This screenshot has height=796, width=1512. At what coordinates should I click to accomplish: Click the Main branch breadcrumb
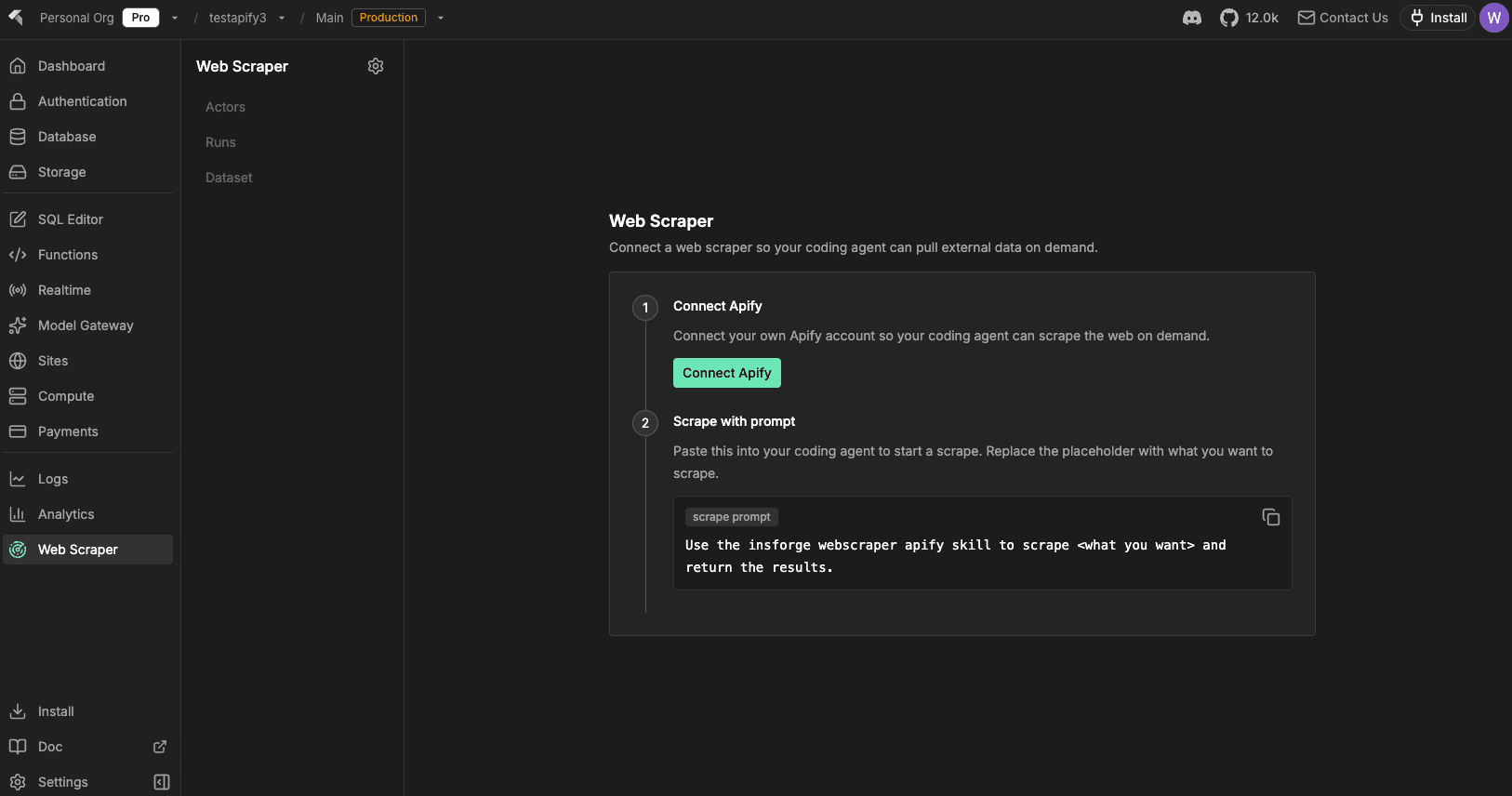(329, 18)
